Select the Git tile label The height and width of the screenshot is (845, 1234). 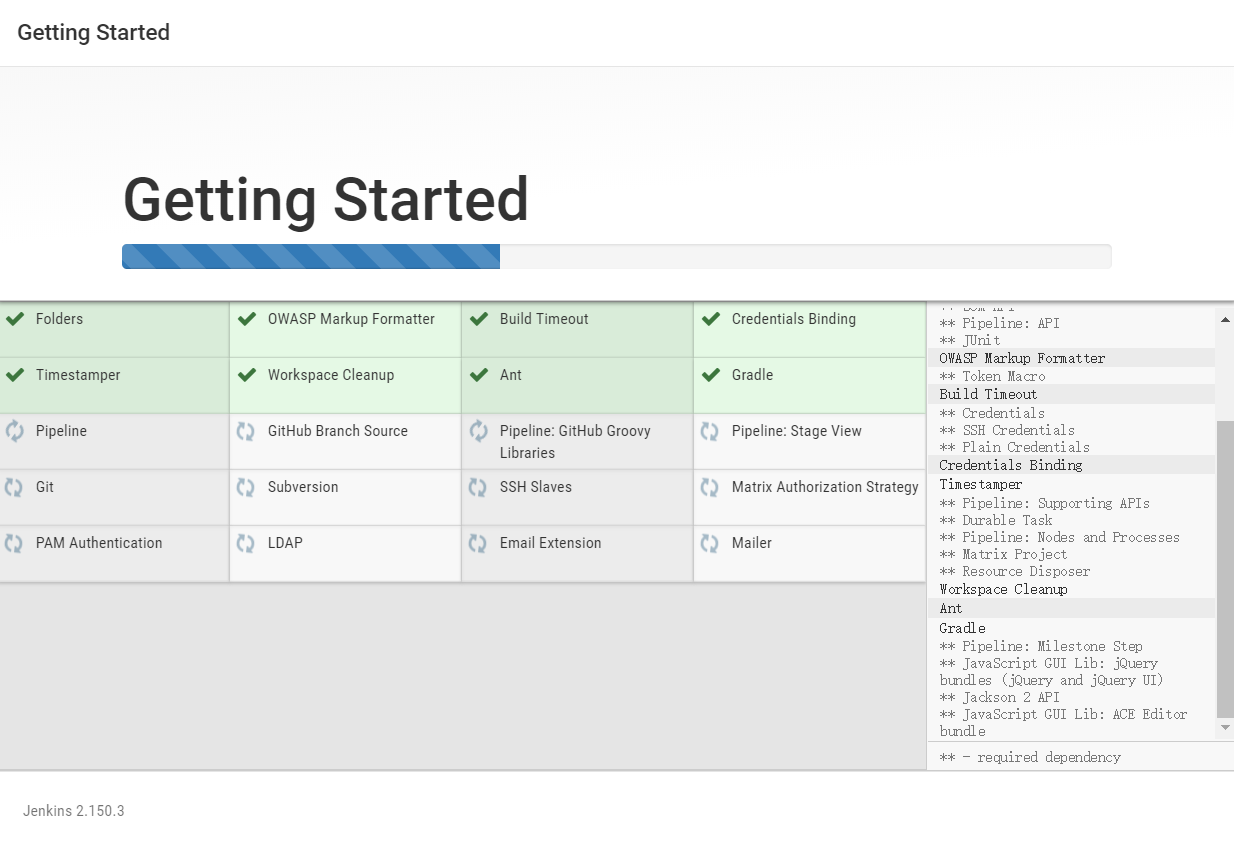(x=45, y=487)
